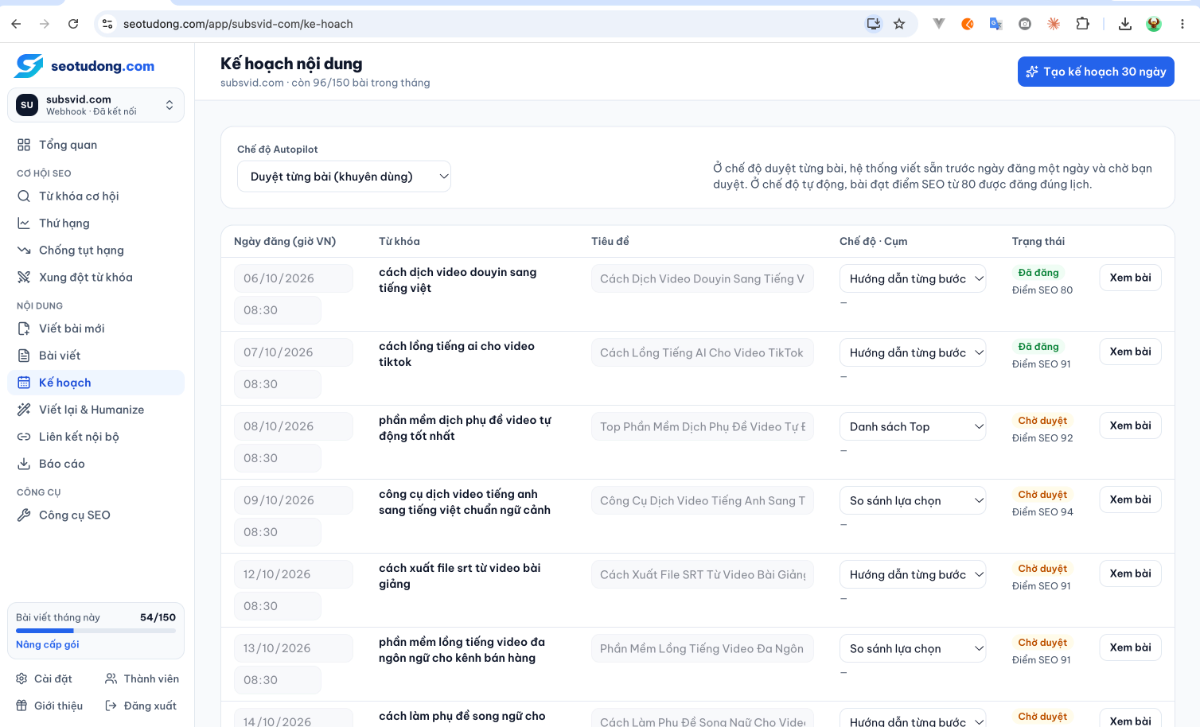Click the Bài viết document icon
Viewport: 1200px width, 727px height.
(24, 355)
